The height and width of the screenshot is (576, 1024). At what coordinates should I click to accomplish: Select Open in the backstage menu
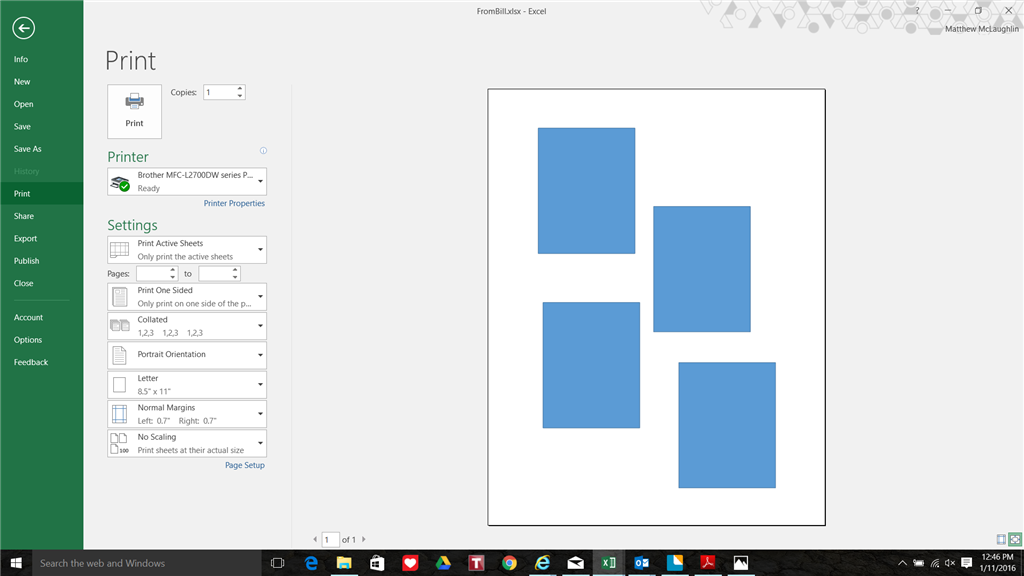point(42,104)
